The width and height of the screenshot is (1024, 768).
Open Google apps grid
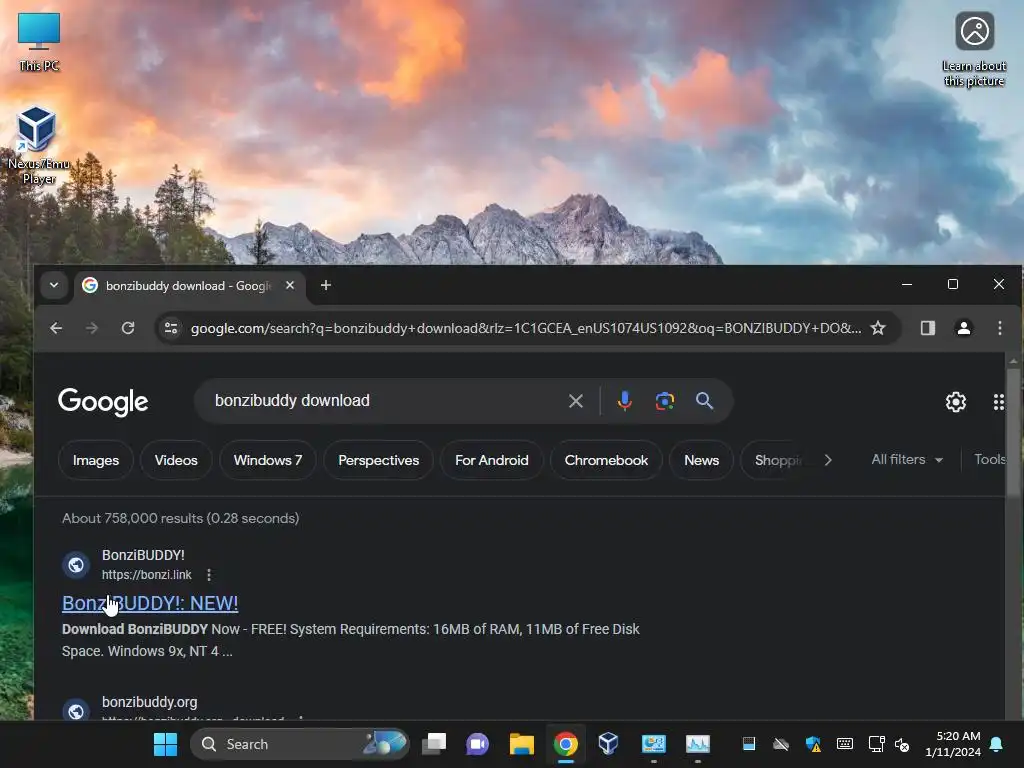click(x=998, y=402)
